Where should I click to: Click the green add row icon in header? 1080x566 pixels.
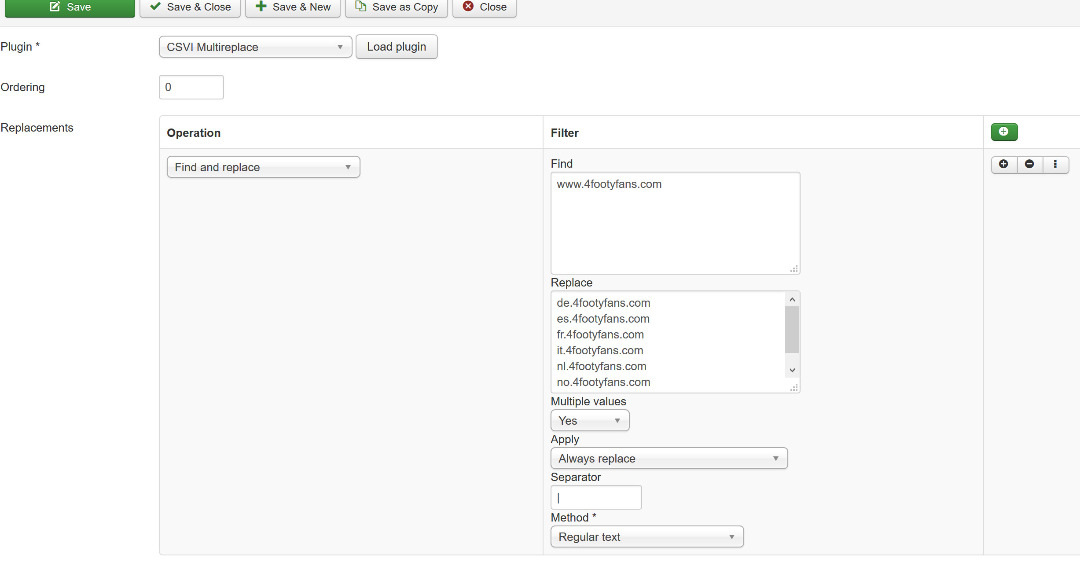[1004, 132]
